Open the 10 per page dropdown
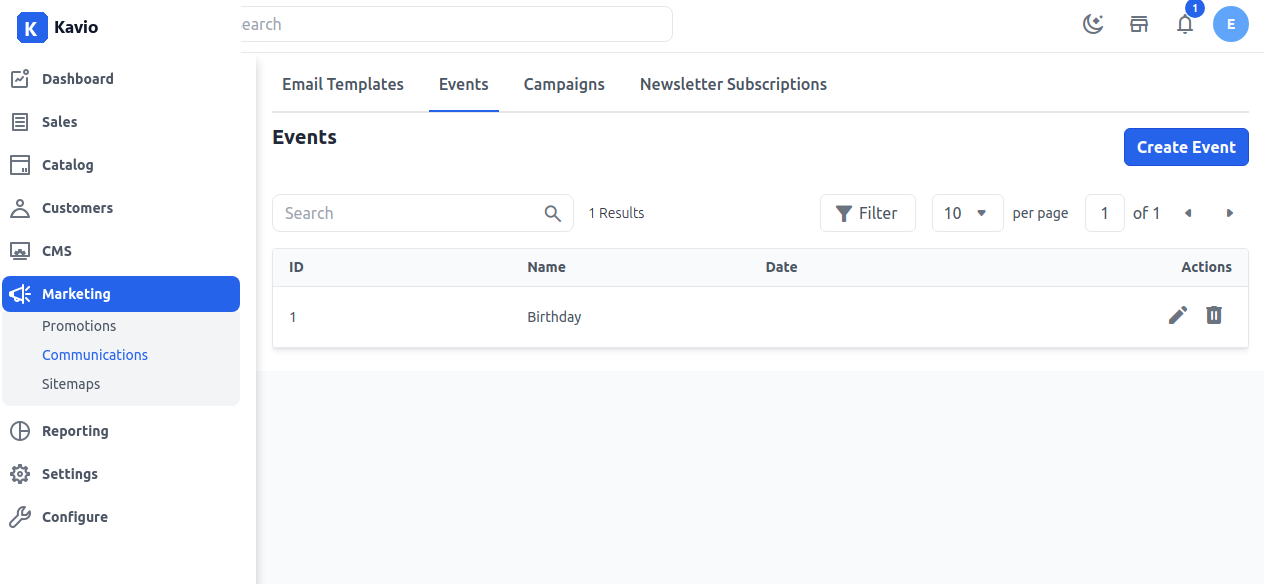Image resolution: width=1264 pixels, height=584 pixels. [968, 213]
